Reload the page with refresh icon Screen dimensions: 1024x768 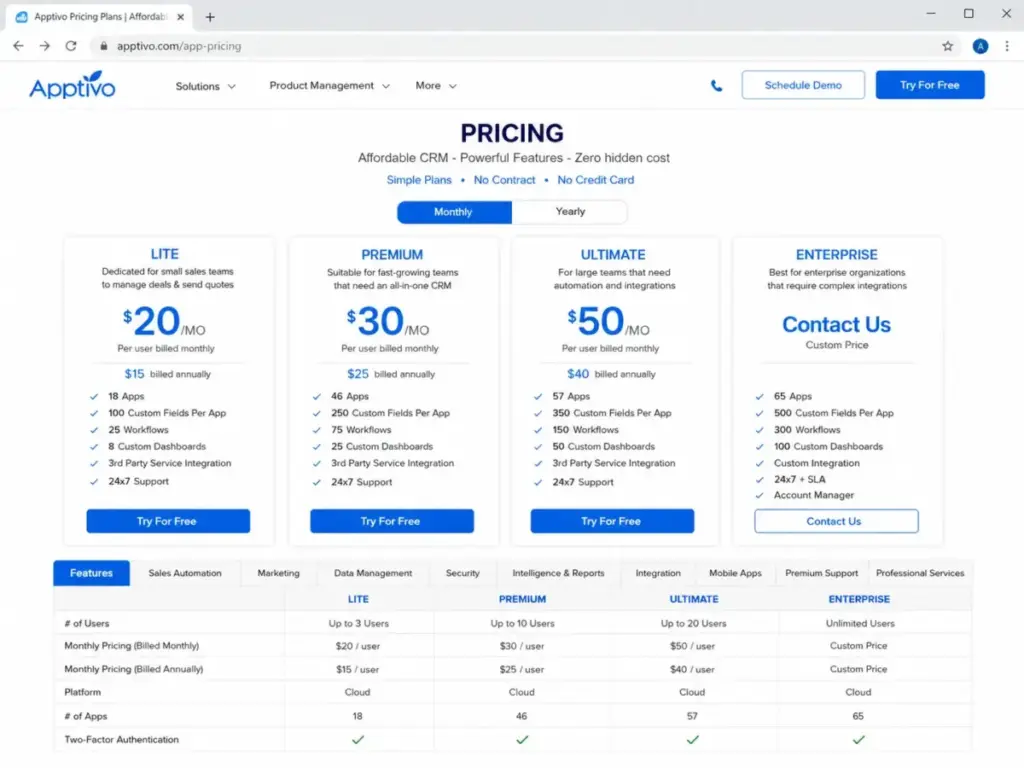[71, 46]
